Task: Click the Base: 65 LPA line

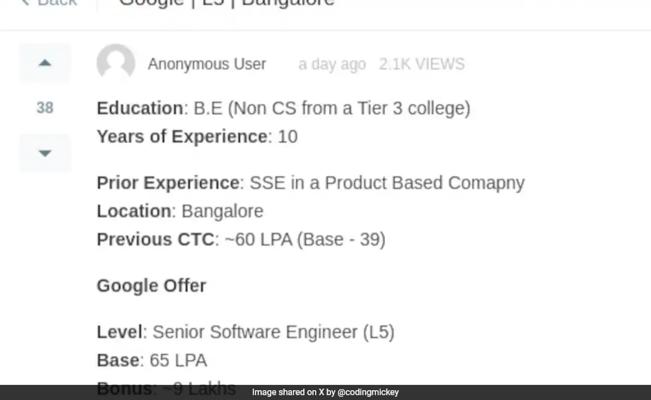Action: coord(152,360)
